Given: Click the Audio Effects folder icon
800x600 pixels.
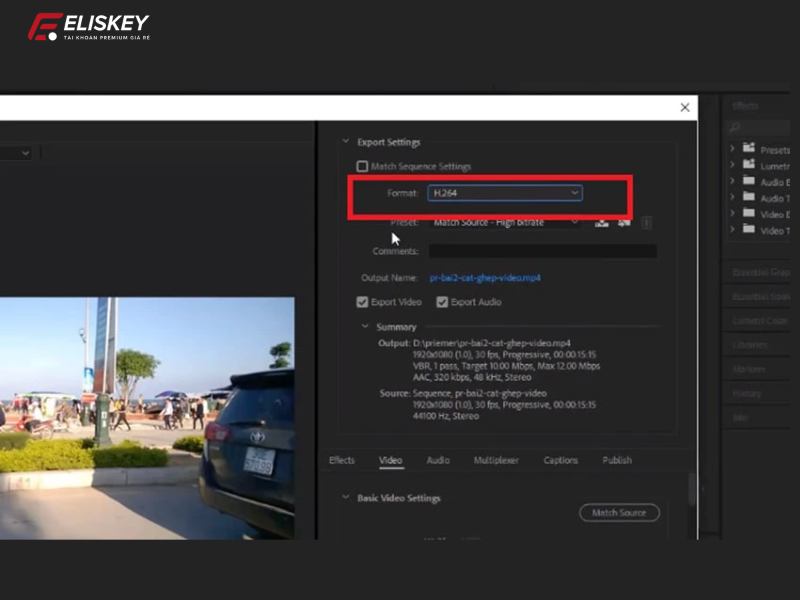Looking at the screenshot, I should 748,181.
